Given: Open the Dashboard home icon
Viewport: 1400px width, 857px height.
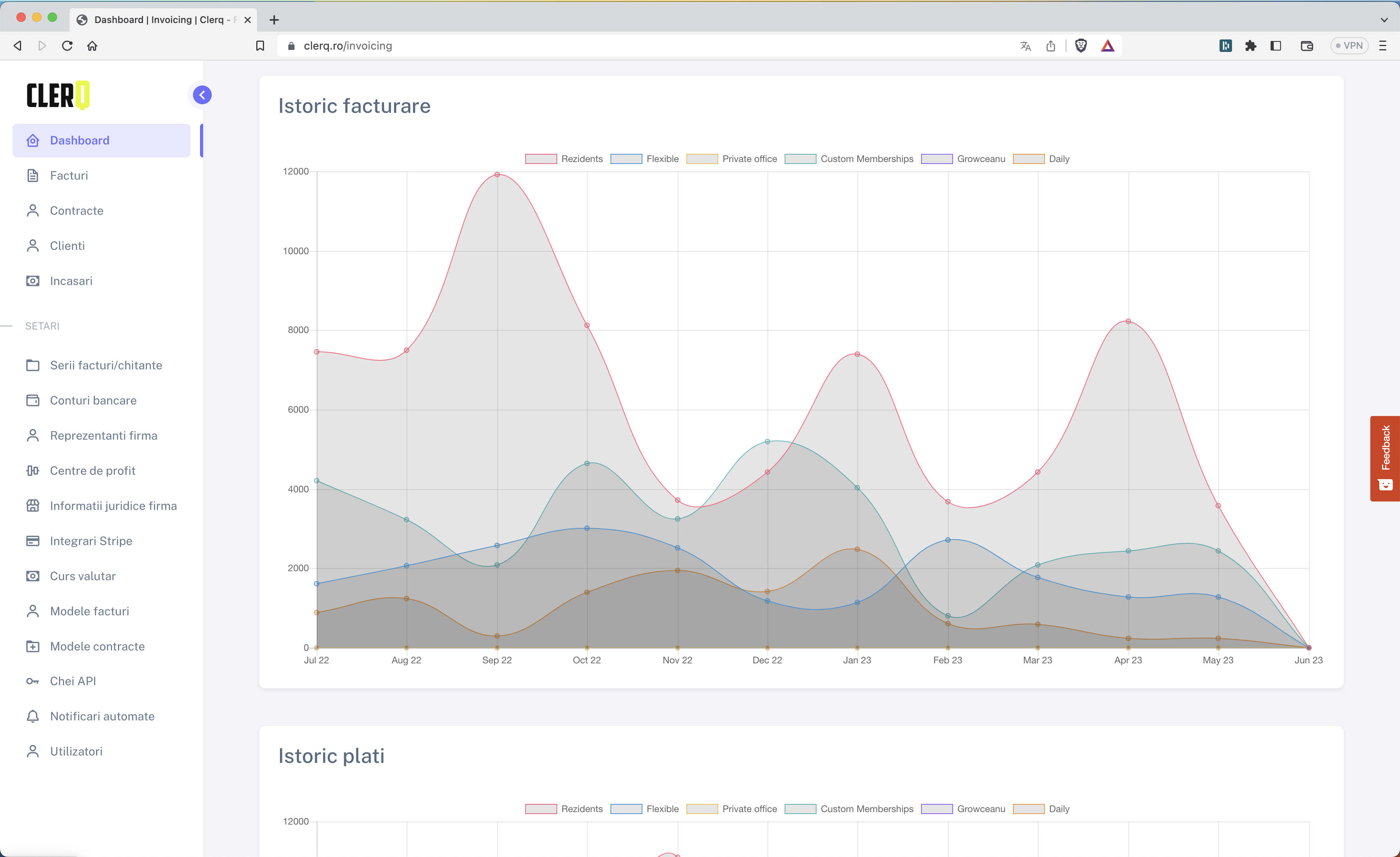Looking at the screenshot, I should (33, 140).
